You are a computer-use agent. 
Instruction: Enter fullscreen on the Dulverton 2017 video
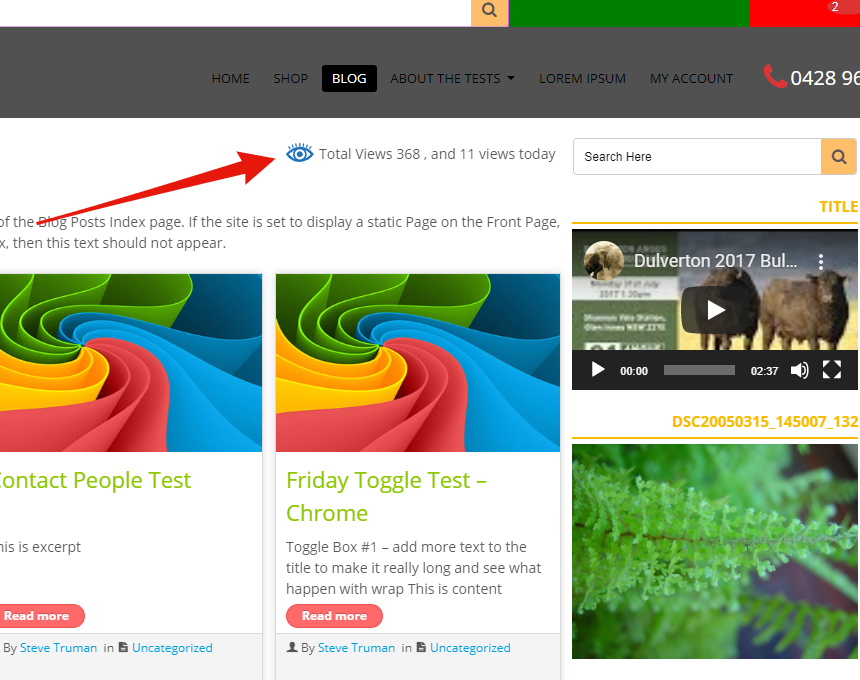coord(832,369)
